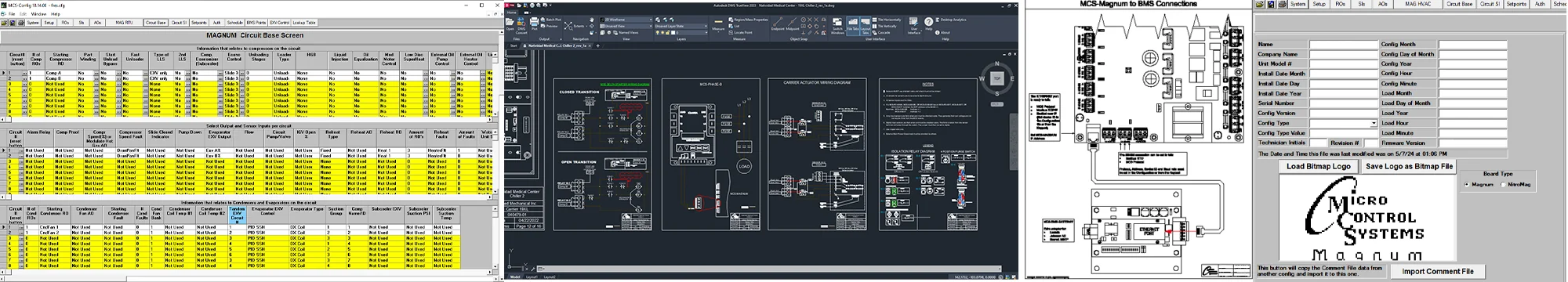Open the Config Type dropdown
Image resolution: width=1568 pixels, height=282 pixels.
coord(1374,123)
